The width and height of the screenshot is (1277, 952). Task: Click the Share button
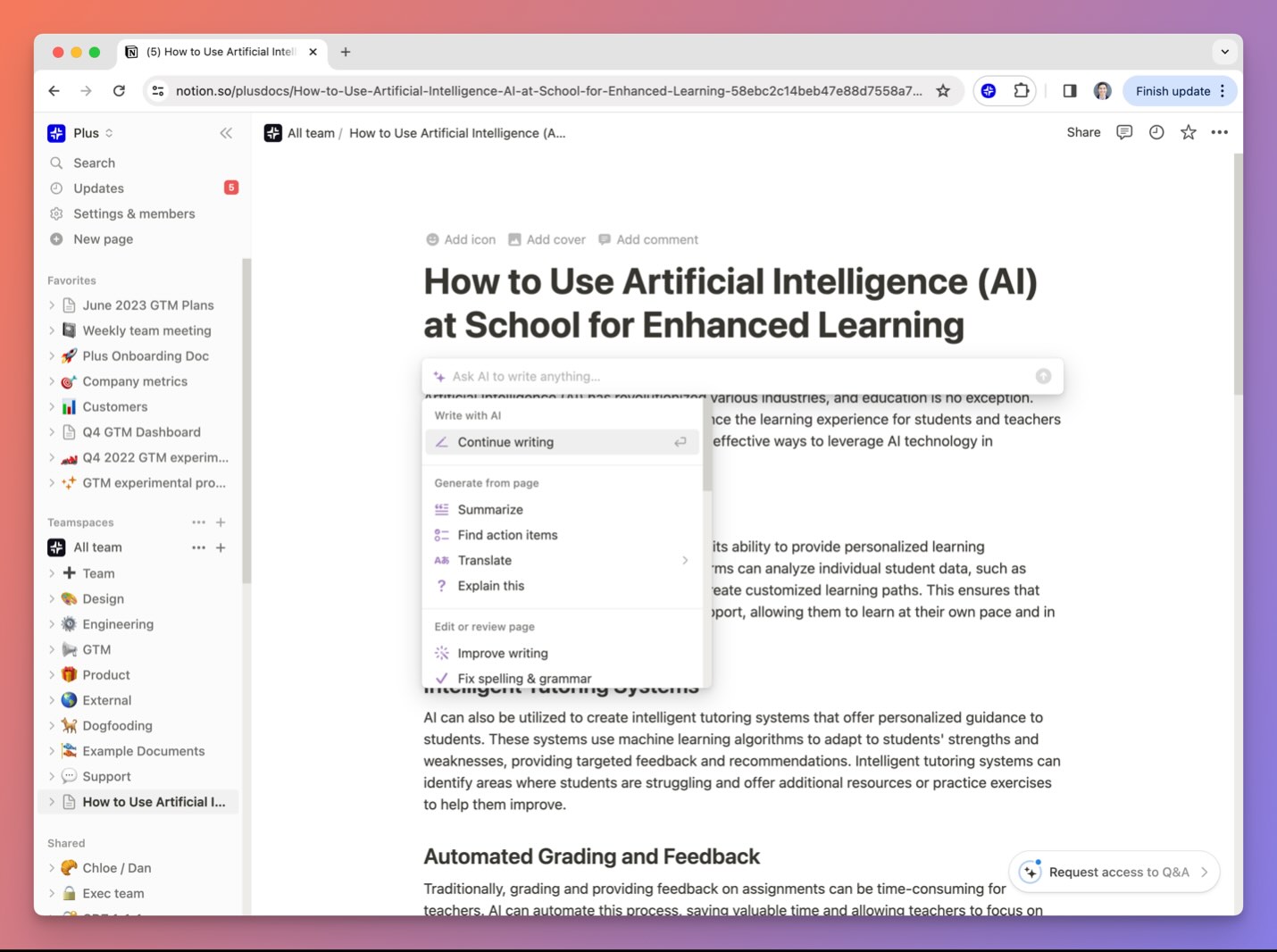click(1083, 132)
